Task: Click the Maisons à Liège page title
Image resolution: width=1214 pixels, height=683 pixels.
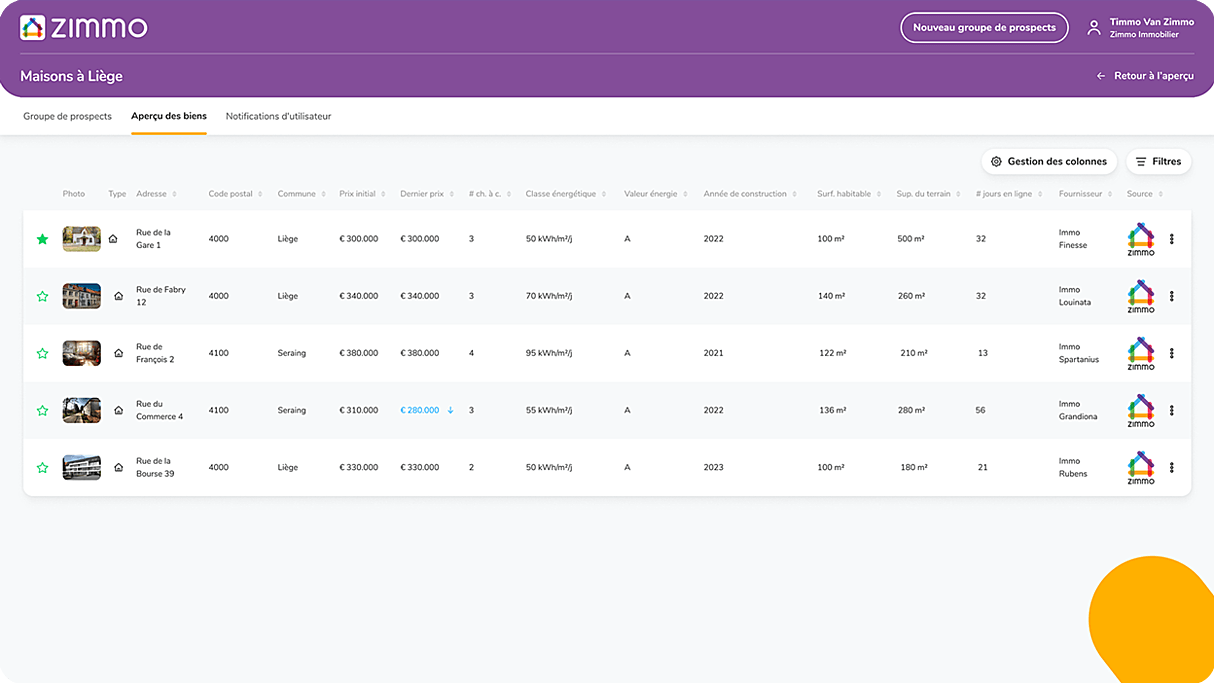Action: point(71,76)
